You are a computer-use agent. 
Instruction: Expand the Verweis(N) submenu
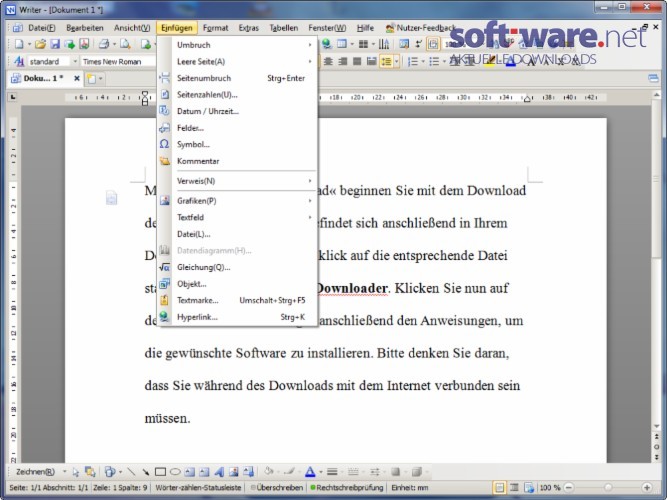(310, 181)
